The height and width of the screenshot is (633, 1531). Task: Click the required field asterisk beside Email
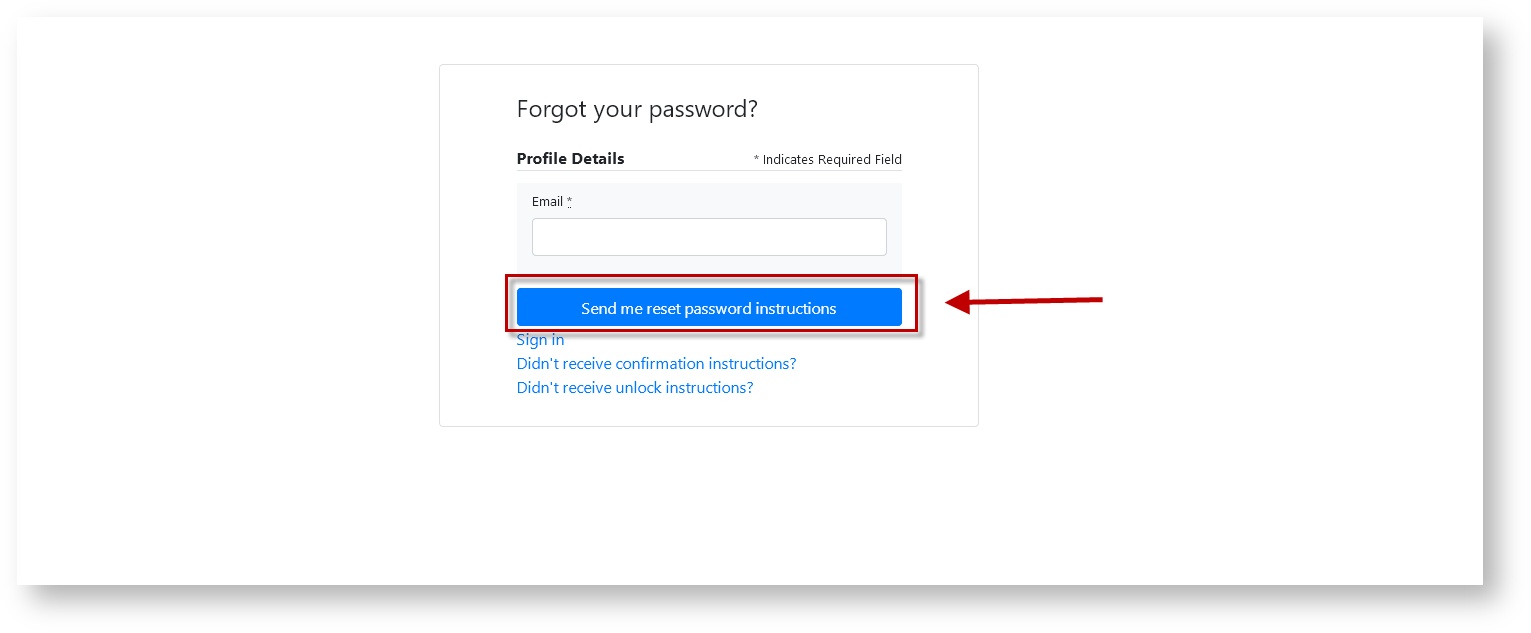pyautogui.click(x=569, y=202)
